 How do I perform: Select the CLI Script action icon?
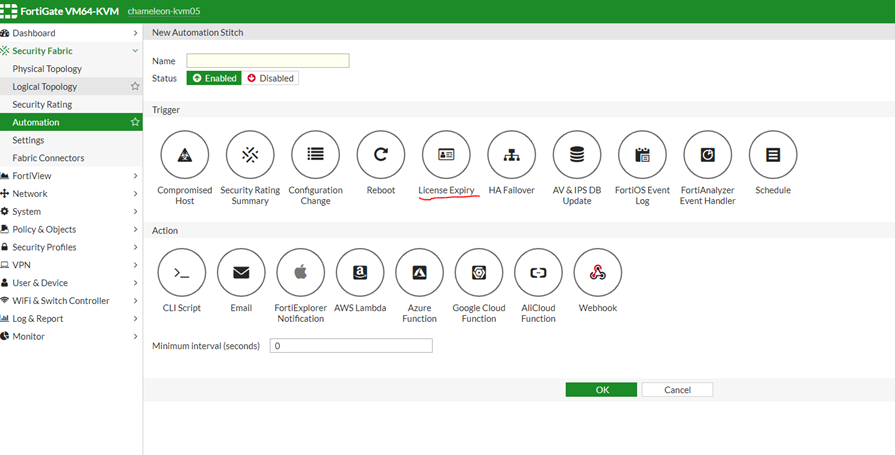coord(182,273)
